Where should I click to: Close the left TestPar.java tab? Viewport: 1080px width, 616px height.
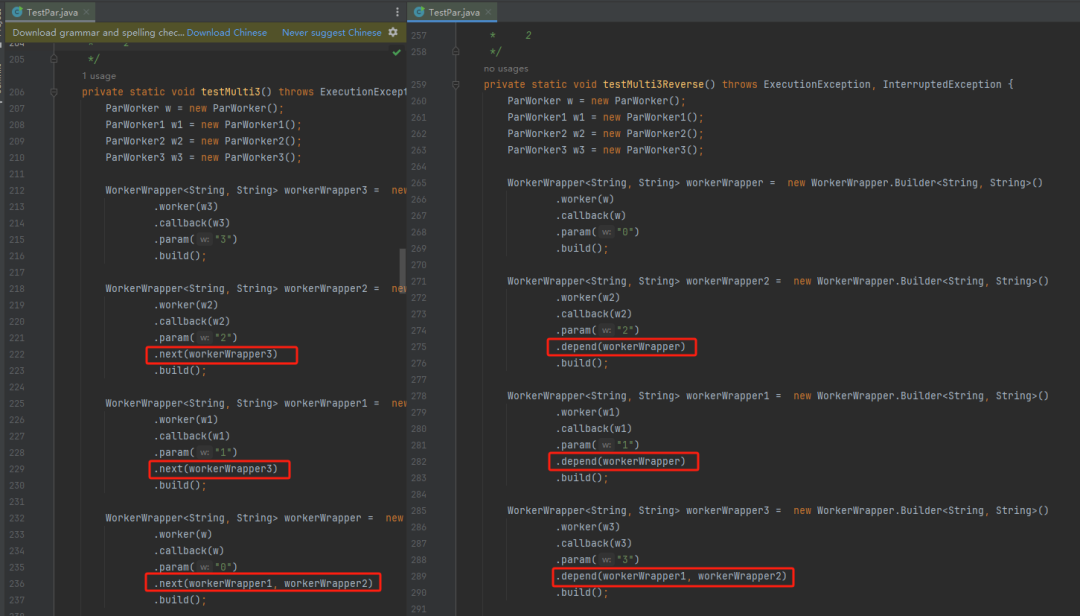click(86, 12)
